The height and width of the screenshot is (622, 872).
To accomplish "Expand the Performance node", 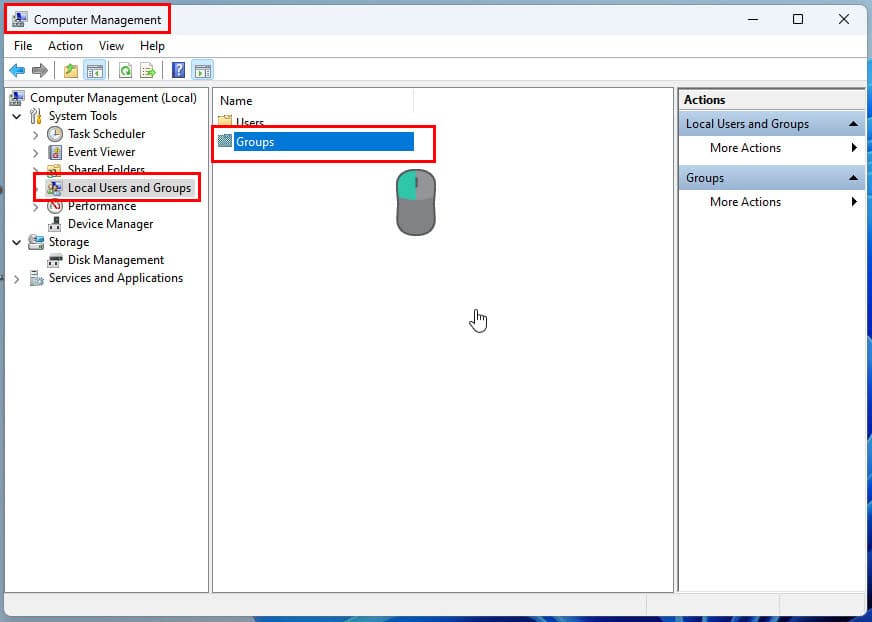I will (x=36, y=207).
